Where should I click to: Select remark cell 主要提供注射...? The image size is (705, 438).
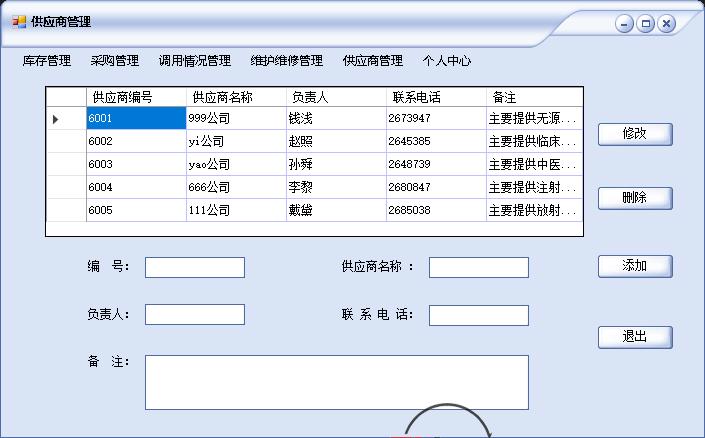click(535, 187)
